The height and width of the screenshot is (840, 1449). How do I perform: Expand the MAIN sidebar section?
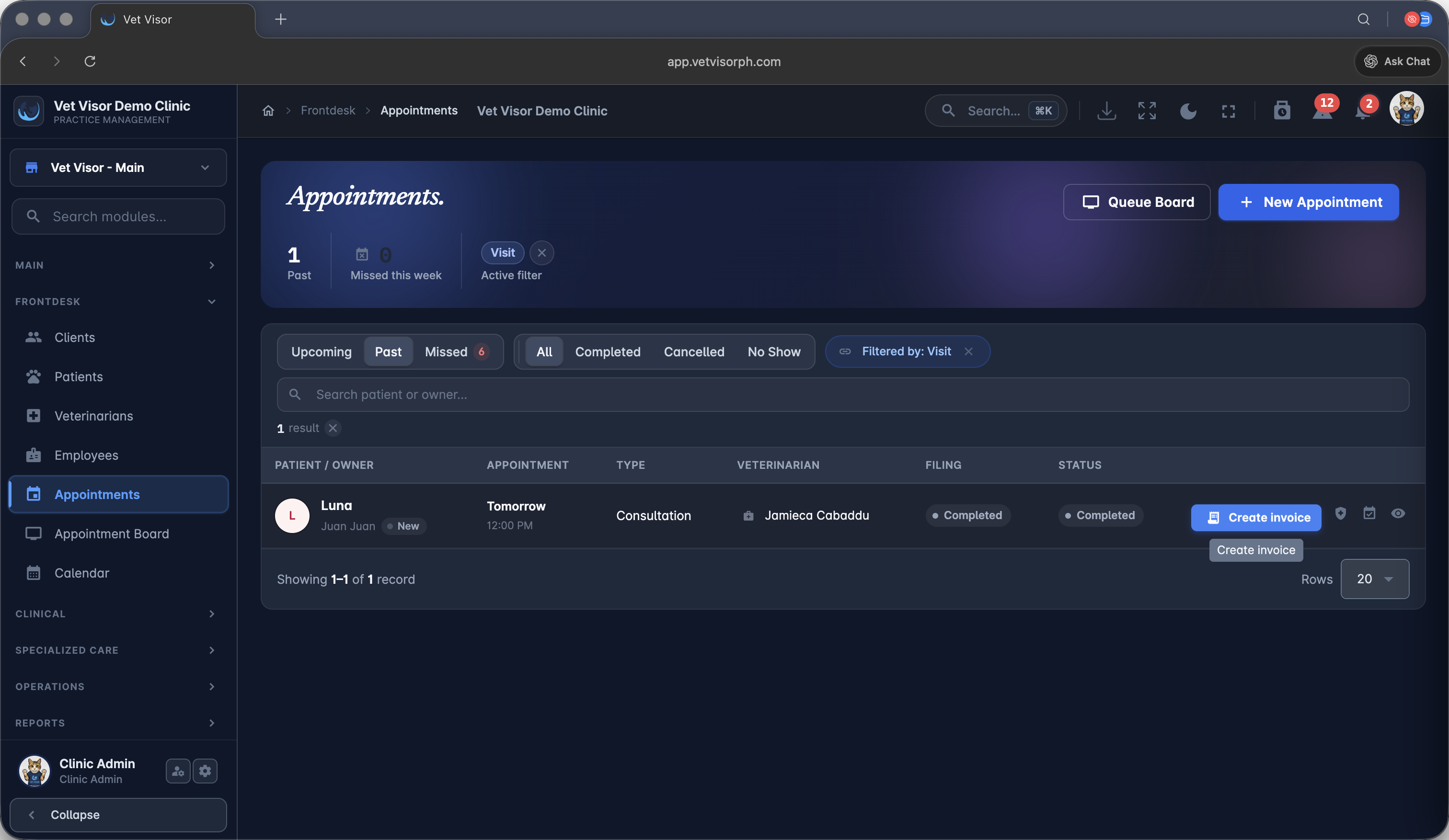(x=115, y=265)
